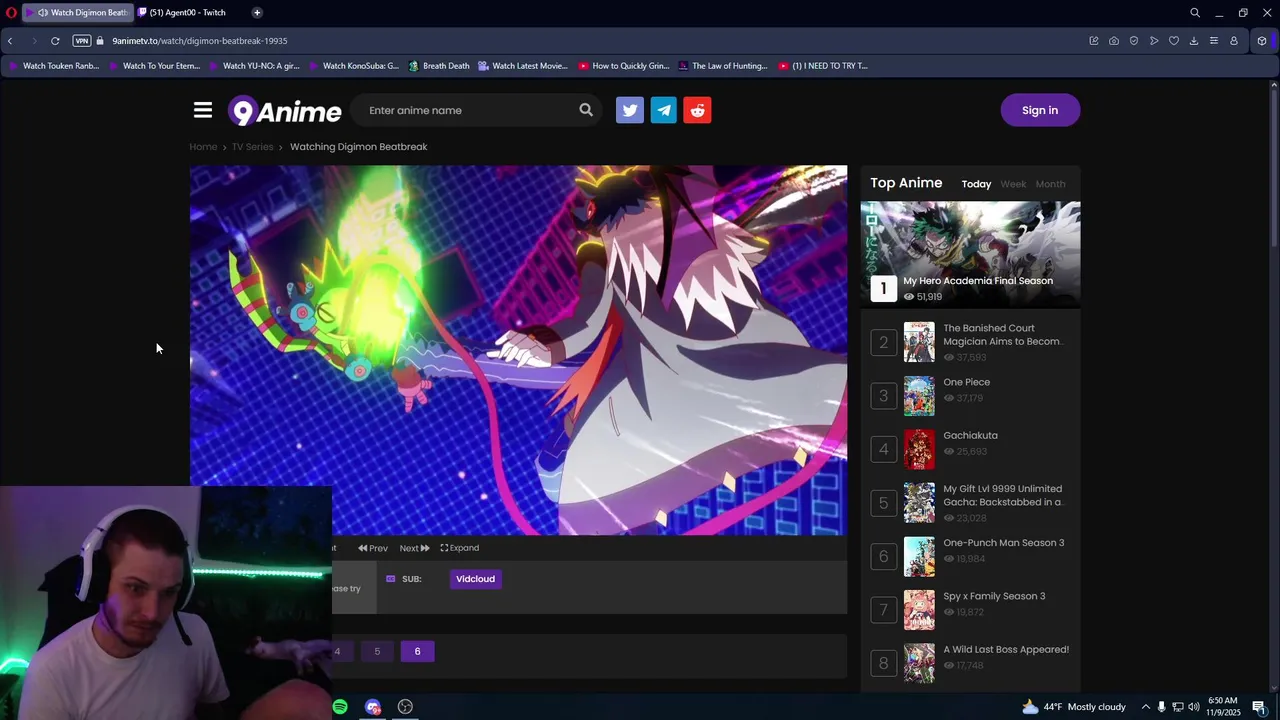Show Top Anime for Today
The height and width of the screenshot is (720, 1280).
tap(976, 184)
